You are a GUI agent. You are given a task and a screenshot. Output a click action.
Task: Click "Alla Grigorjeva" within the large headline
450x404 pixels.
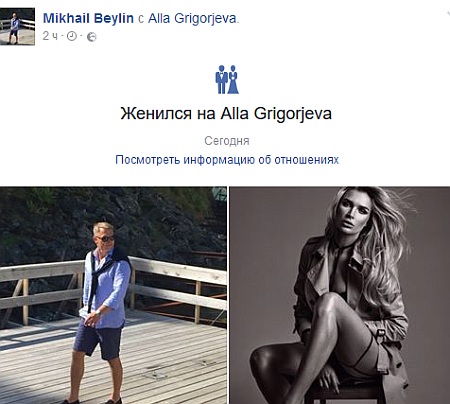(x=276, y=114)
